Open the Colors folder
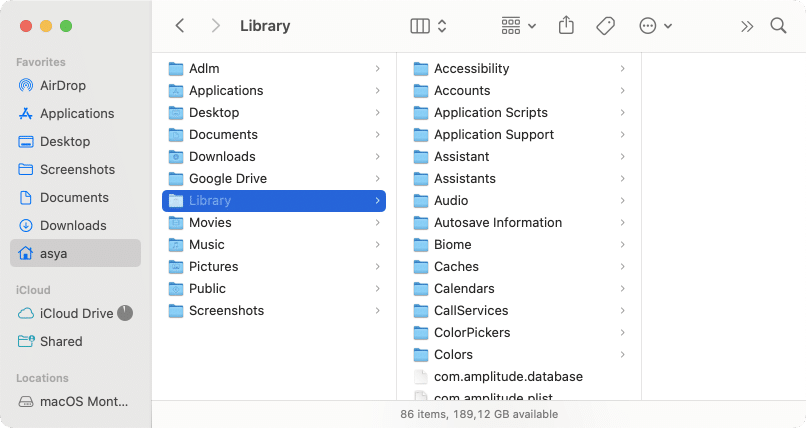The width and height of the screenshot is (806, 428). [x=519, y=355]
